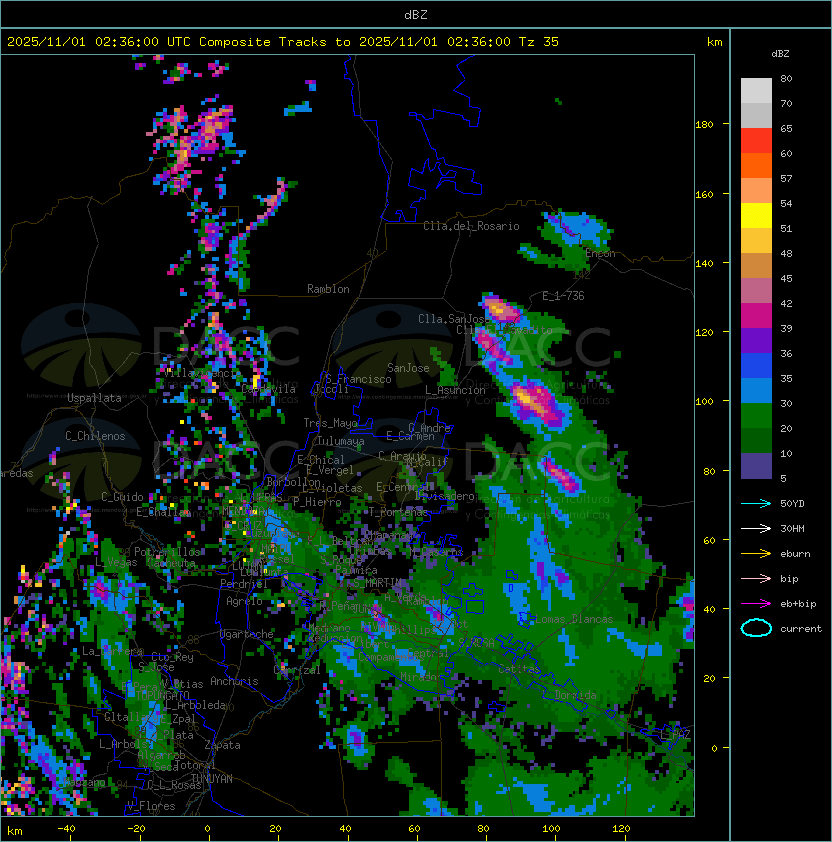Click the -40 km horizontal axis label
The height and width of the screenshot is (842, 832).
point(66,829)
